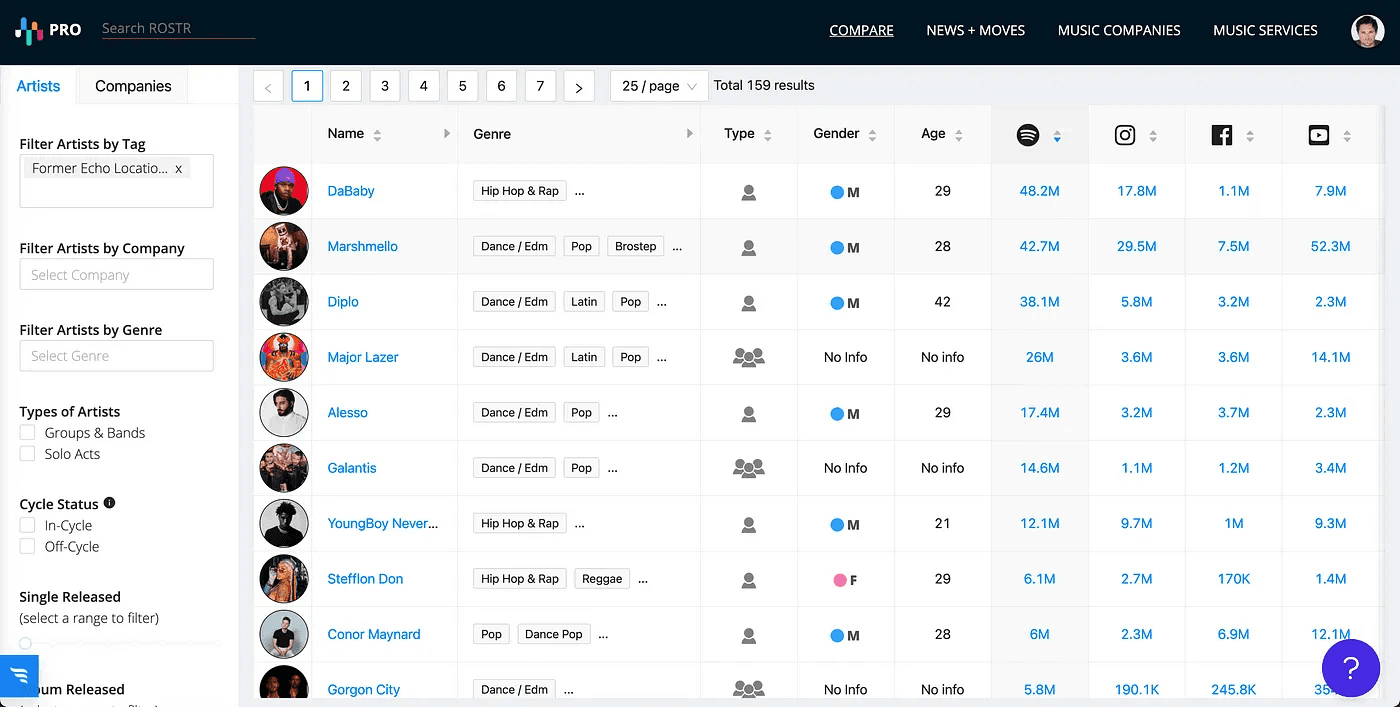
Task: Open Diplo's artist thumbnail
Action: [284, 302]
